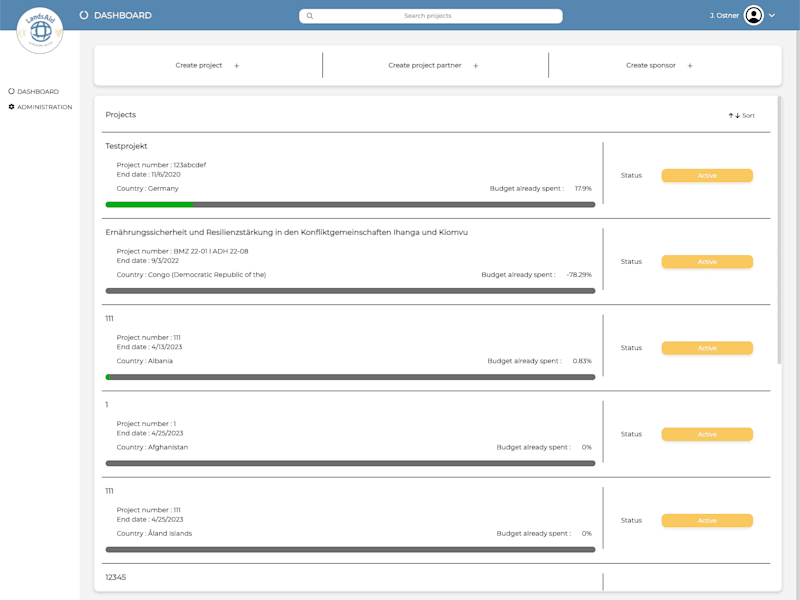Click Active status badge for Ernährungssicherheit project

point(707,262)
